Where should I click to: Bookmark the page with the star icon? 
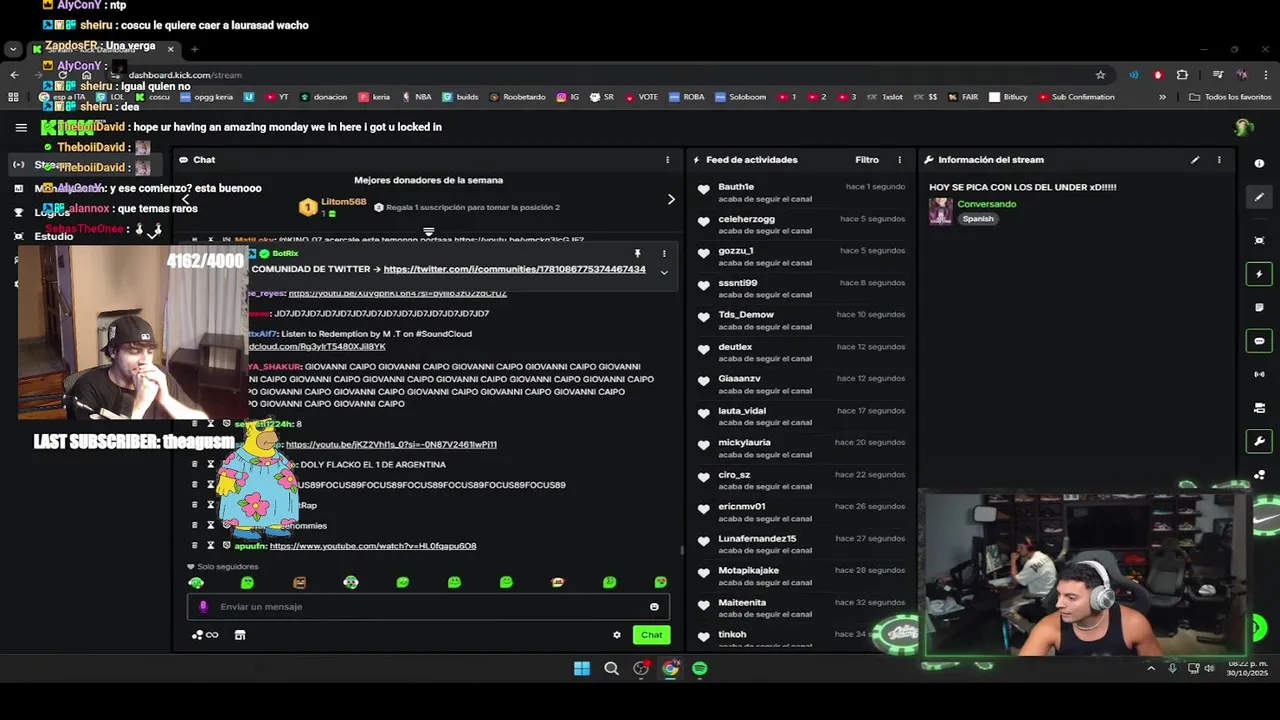click(1100, 75)
